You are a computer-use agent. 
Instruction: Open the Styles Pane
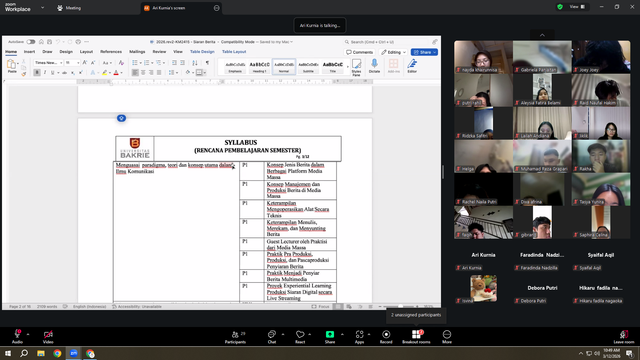click(x=356, y=67)
